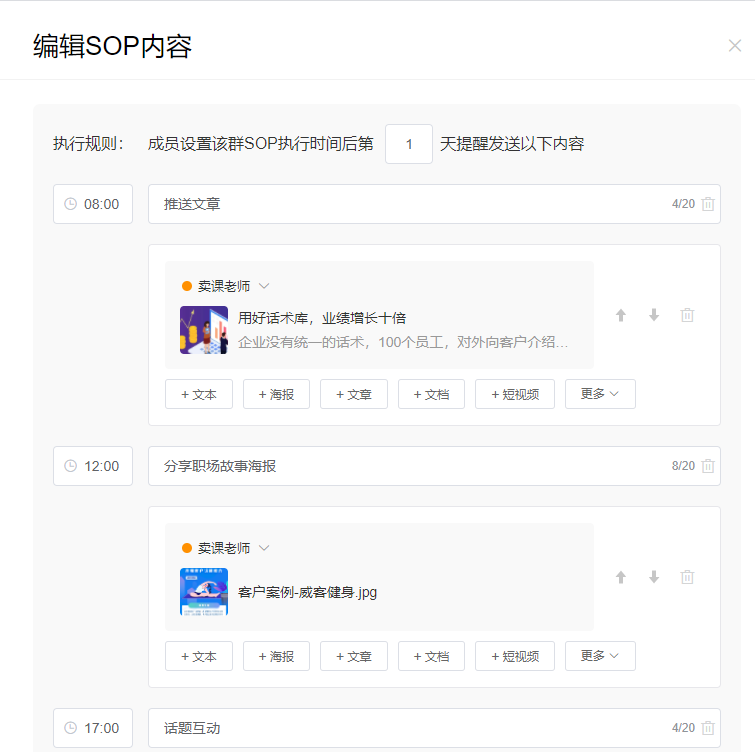Move the 用好话术库 article card up
Screen dimensions: 755x752
[x=621, y=315]
